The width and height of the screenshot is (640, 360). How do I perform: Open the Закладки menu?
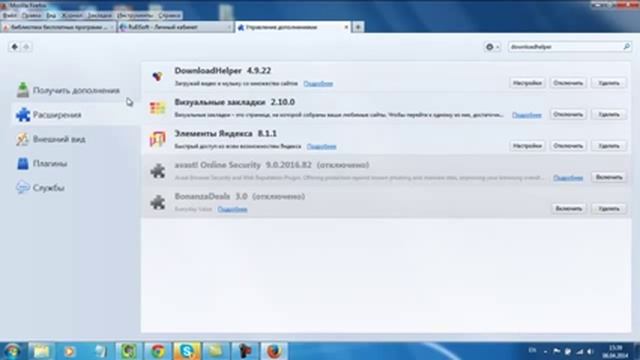pyautogui.click(x=99, y=16)
